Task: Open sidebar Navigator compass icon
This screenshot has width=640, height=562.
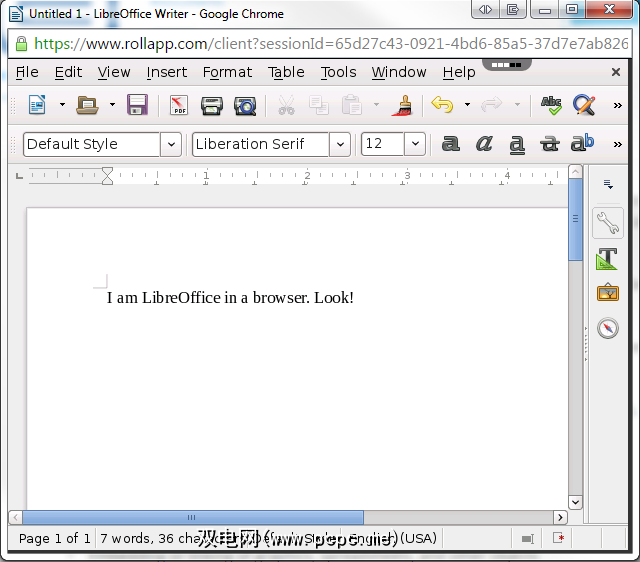Action: click(608, 328)
